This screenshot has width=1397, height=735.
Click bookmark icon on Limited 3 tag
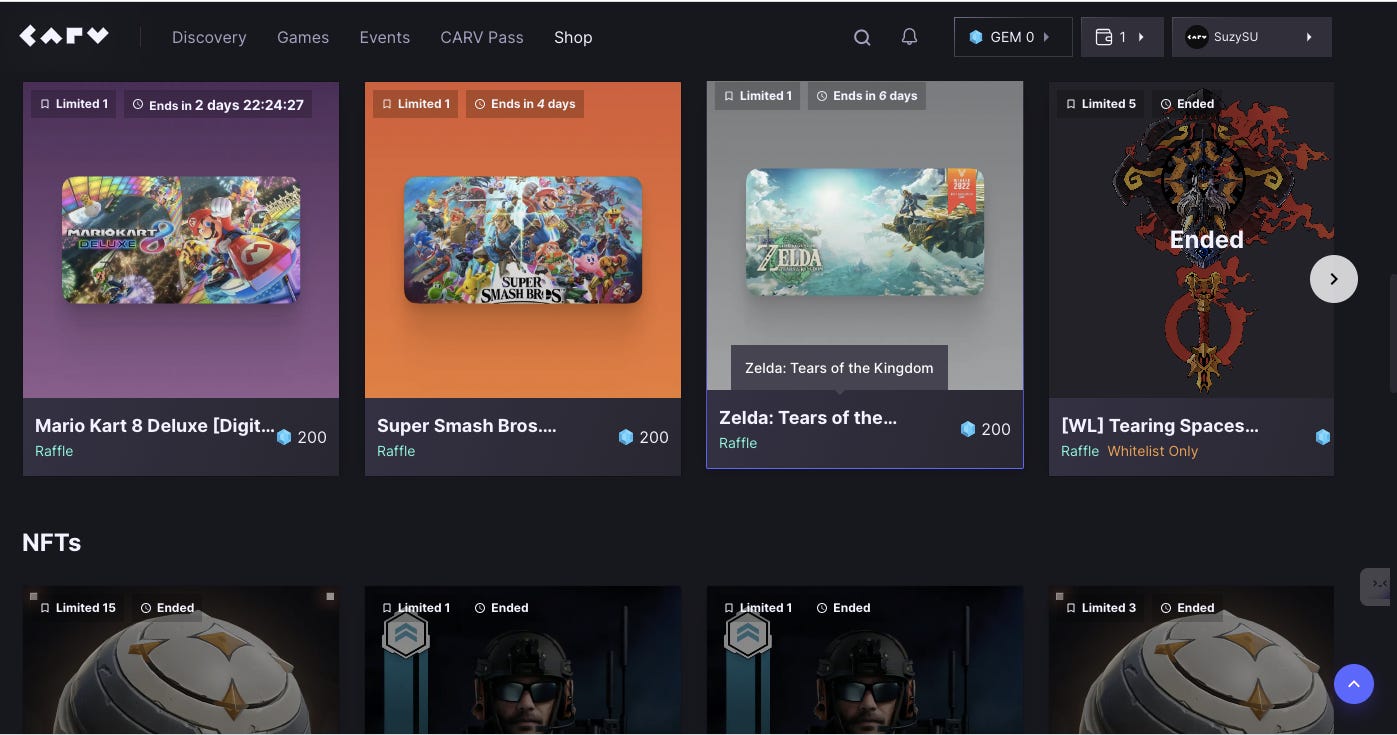[1070, 608]
